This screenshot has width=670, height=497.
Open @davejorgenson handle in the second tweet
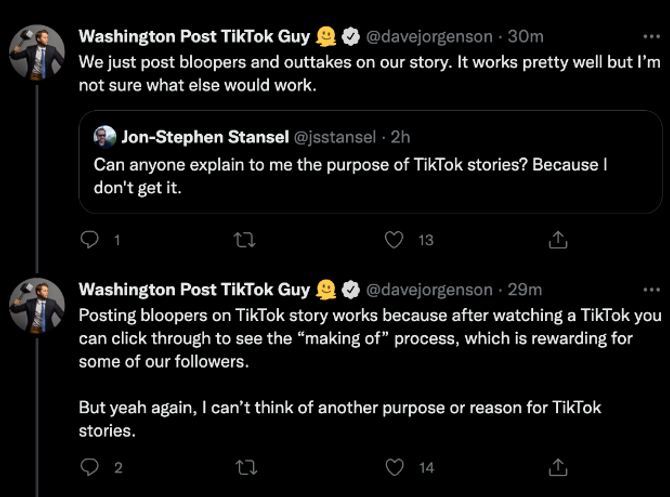coord(430,290)
